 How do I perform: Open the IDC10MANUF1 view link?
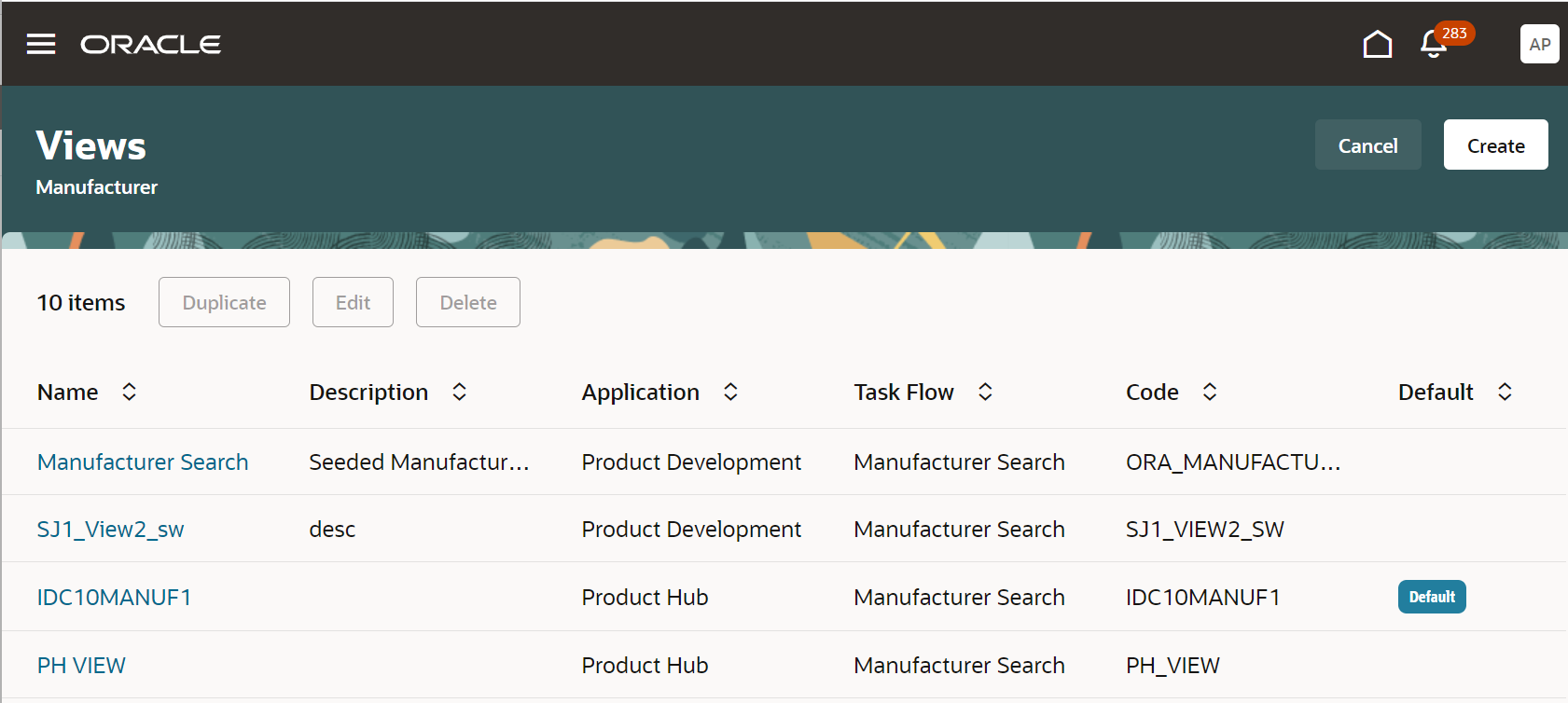point(114,597)
